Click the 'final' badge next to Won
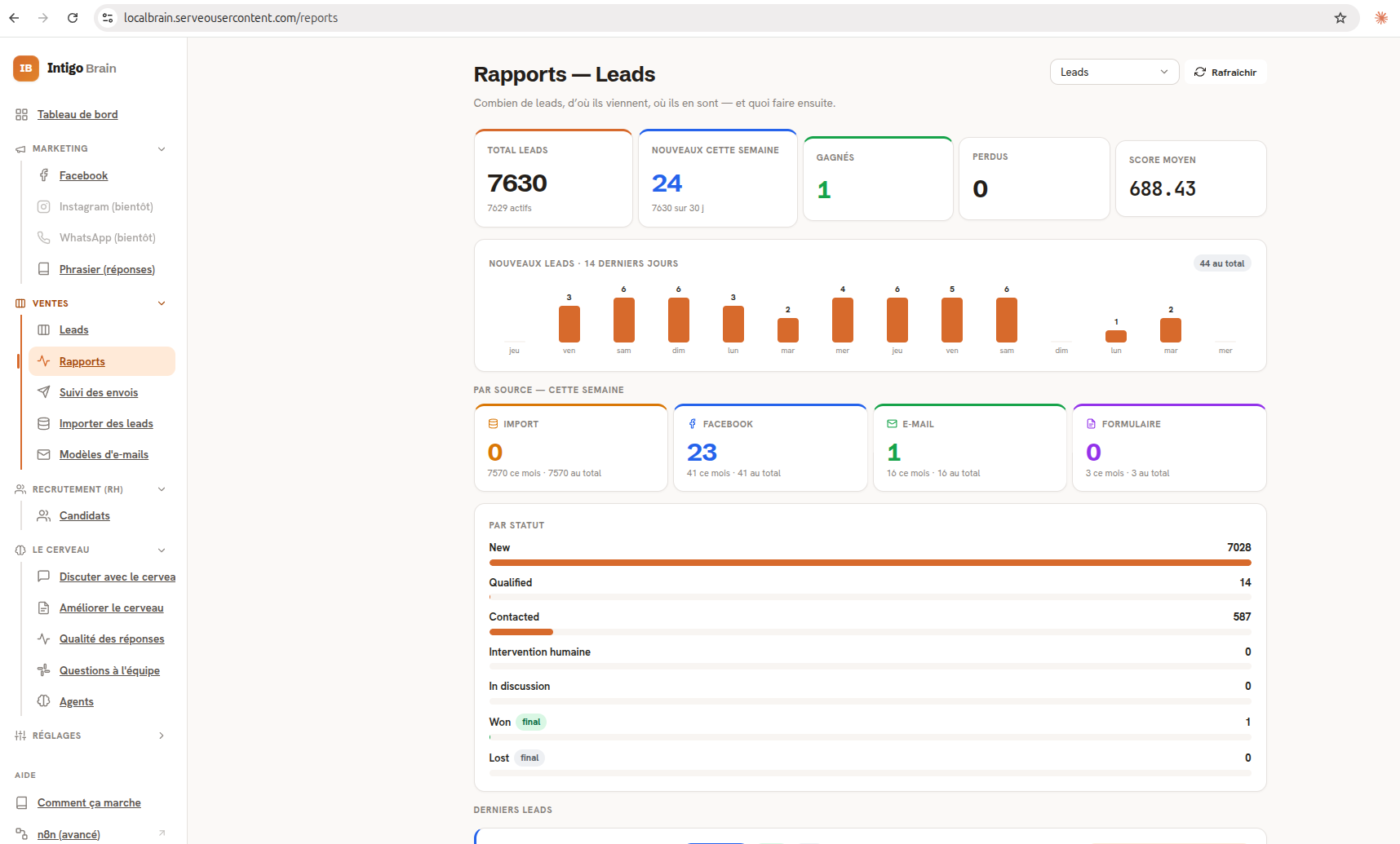 531,722
